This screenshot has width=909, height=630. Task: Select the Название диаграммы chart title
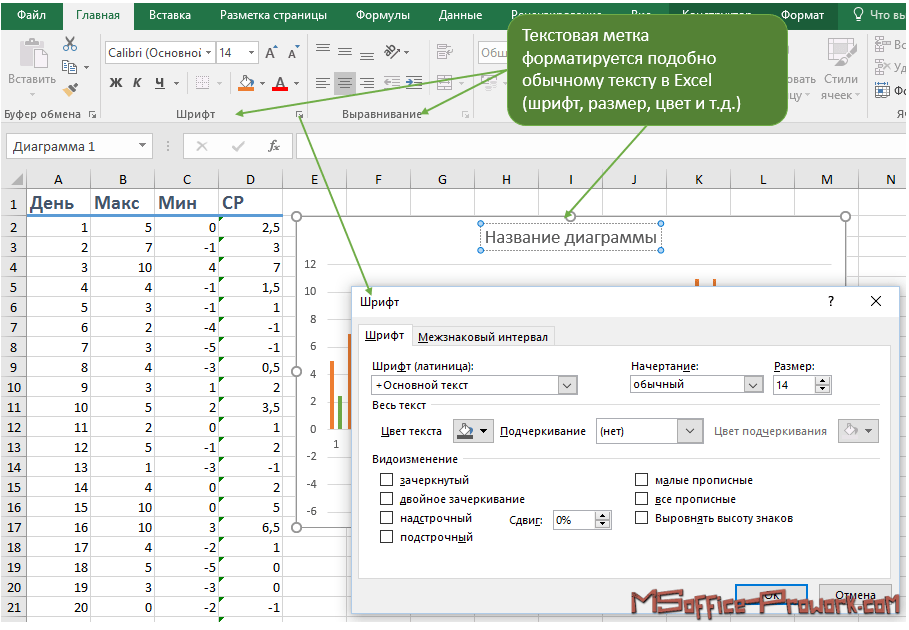[570, 237]
